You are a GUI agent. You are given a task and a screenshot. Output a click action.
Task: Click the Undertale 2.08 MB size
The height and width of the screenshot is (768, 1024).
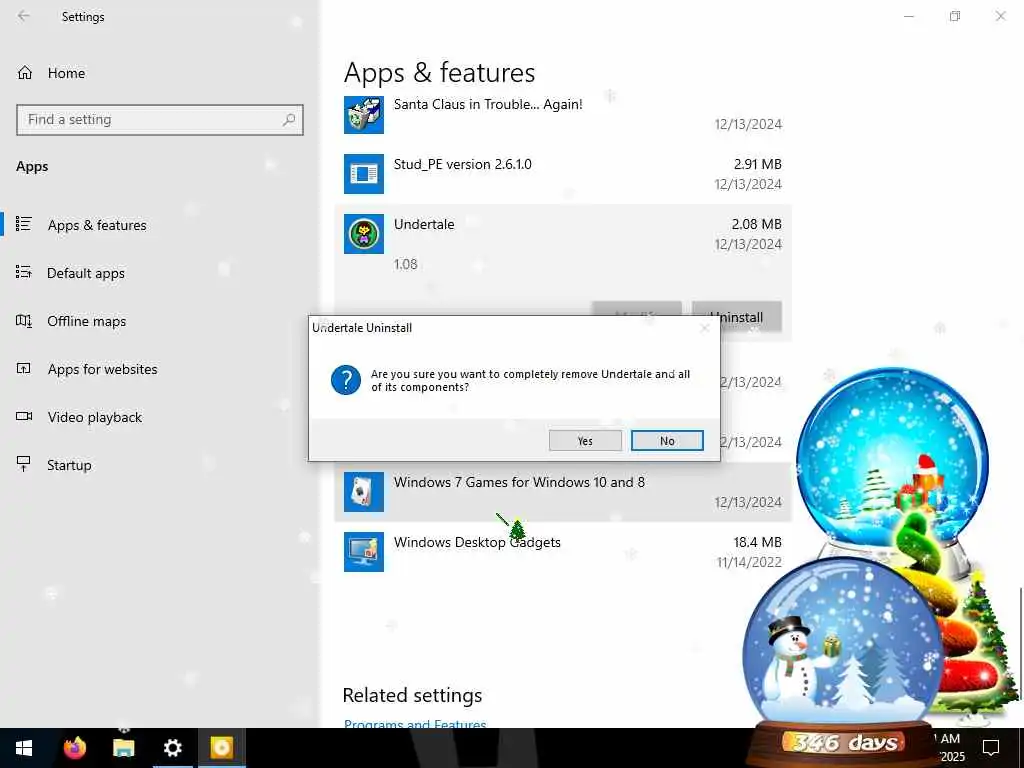coord(756,224)
